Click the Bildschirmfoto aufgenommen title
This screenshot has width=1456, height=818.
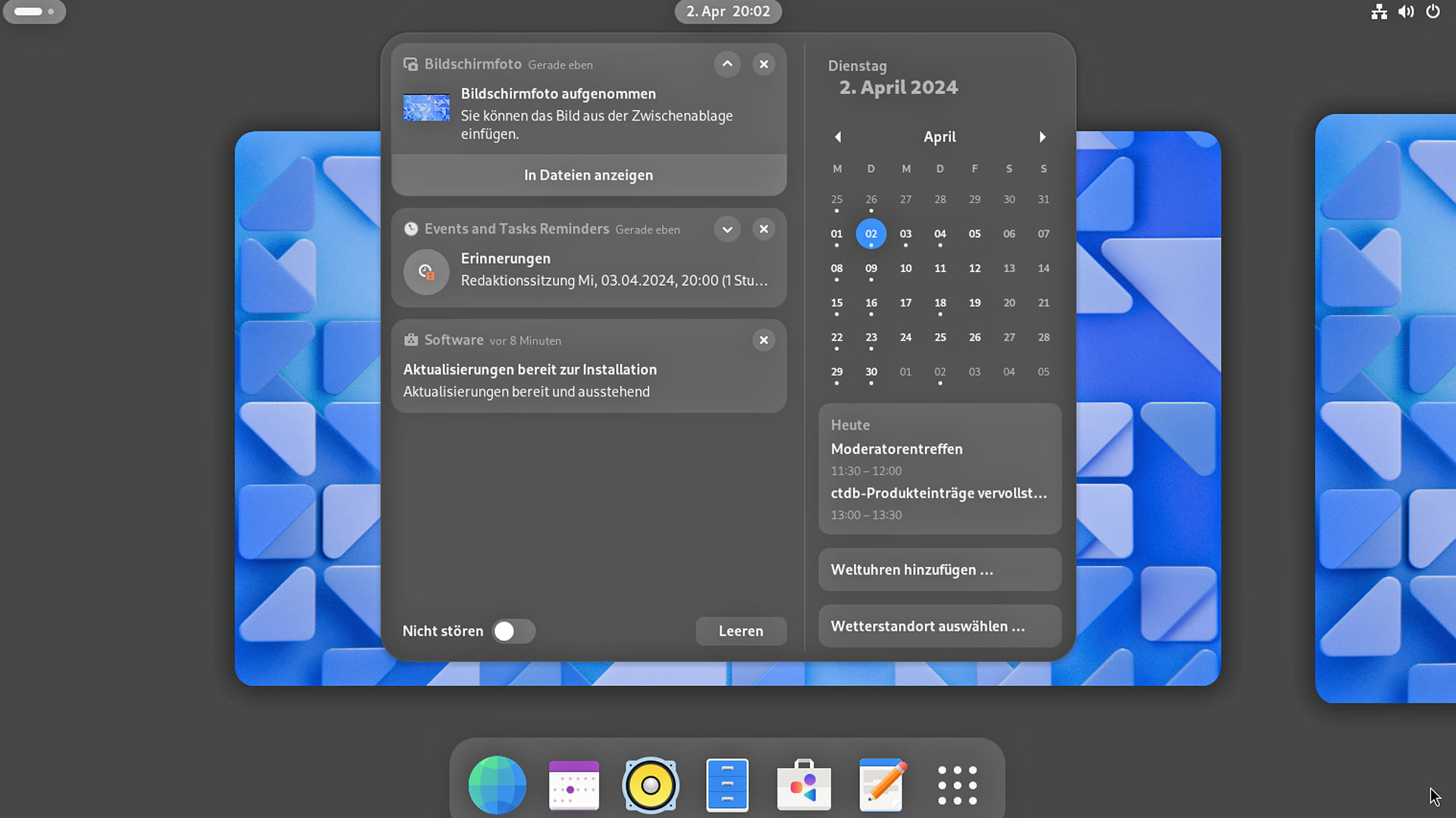[x=558, y=94]
